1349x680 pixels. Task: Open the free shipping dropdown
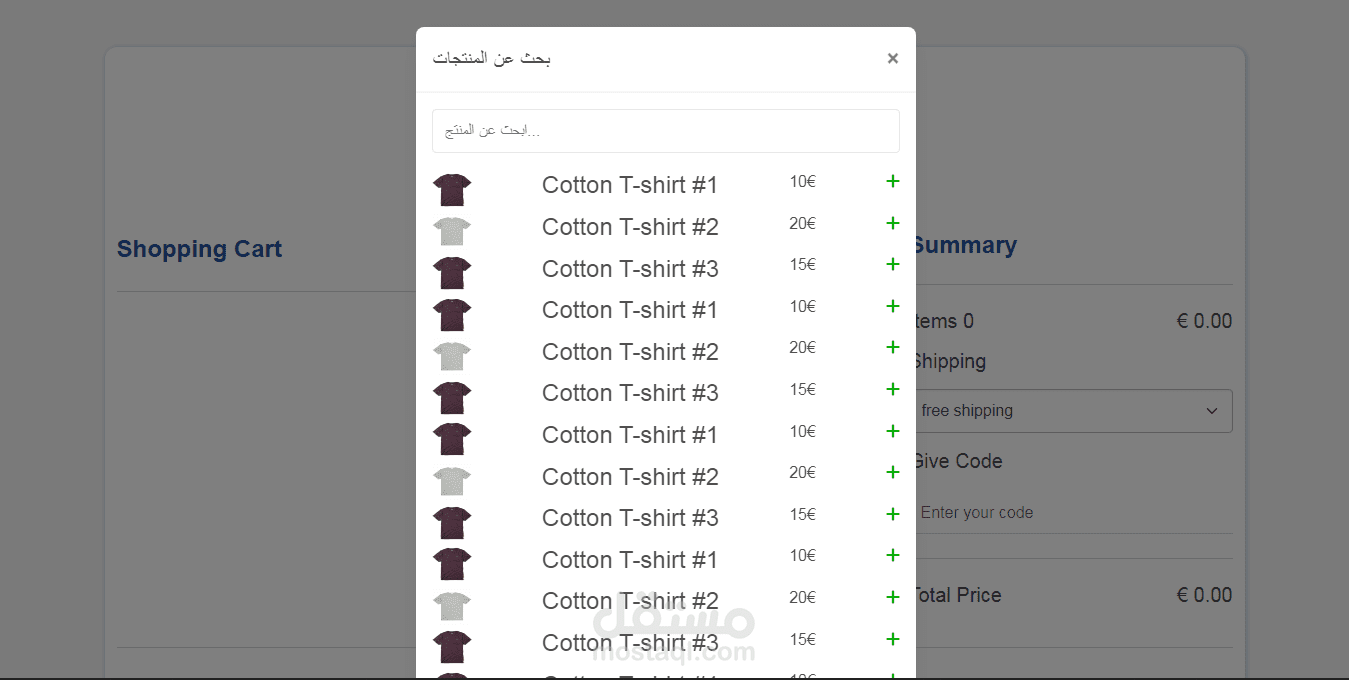(1071, 411)
